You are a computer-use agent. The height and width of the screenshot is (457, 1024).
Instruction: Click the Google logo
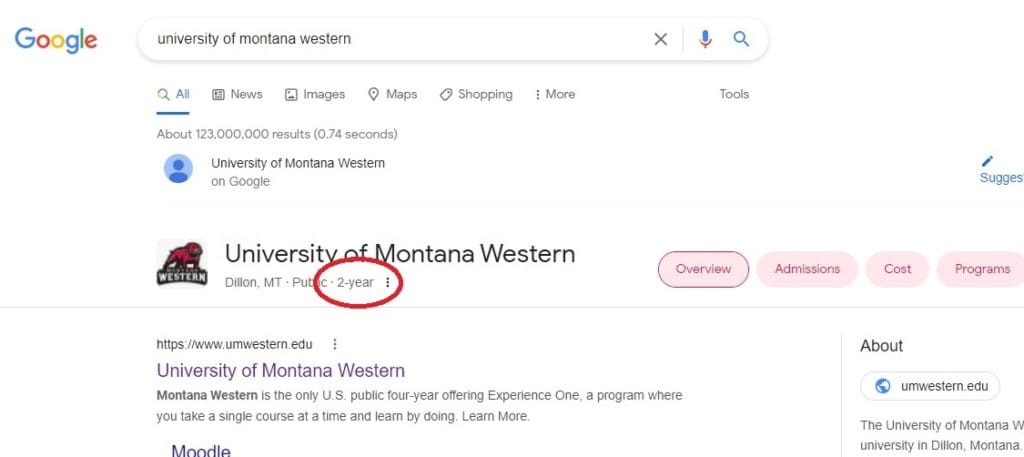click(56, 39)
